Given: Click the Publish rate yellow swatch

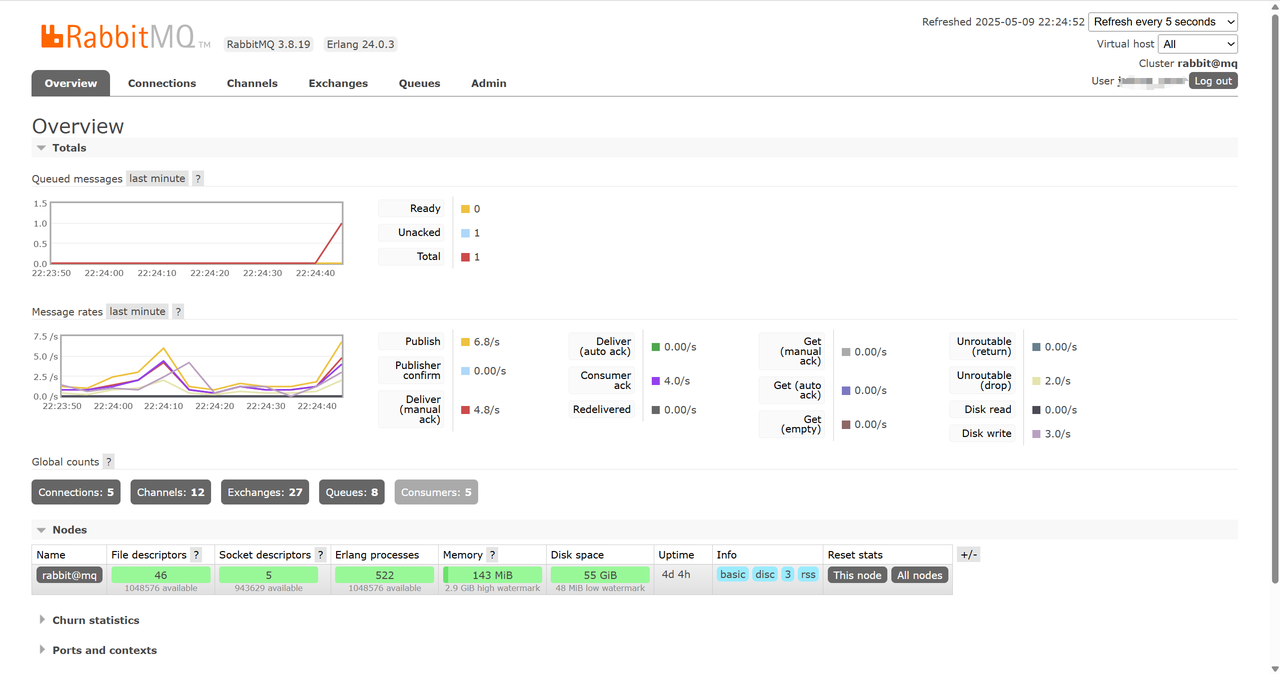Looking at the screenshot, I should (465, 342).
